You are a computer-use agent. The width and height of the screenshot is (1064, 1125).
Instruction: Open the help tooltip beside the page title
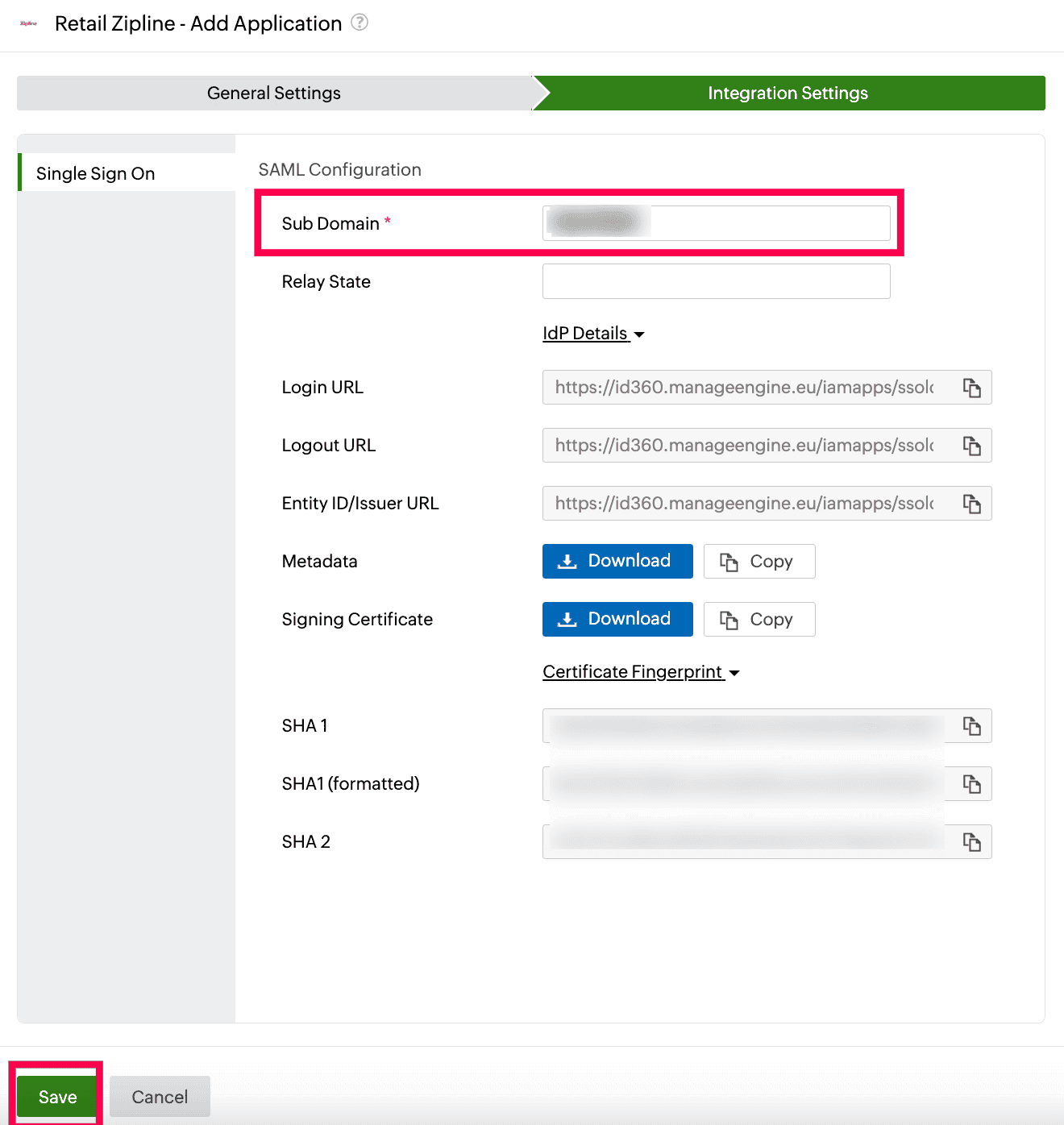pos(360,23)
